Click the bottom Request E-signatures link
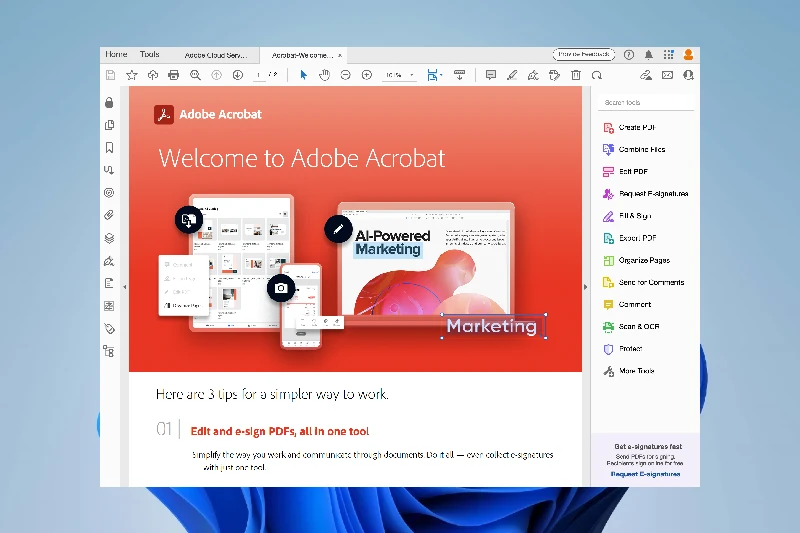 [645, 474]
